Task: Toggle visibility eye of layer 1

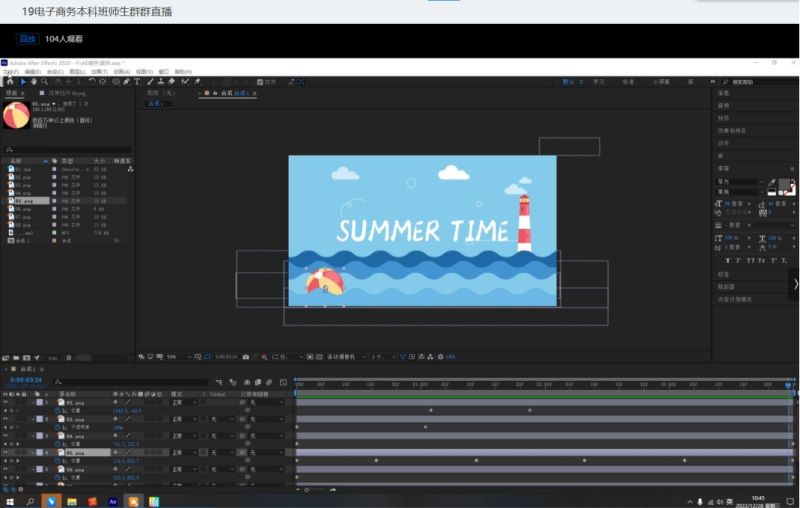Action: [x=6, y=401]
